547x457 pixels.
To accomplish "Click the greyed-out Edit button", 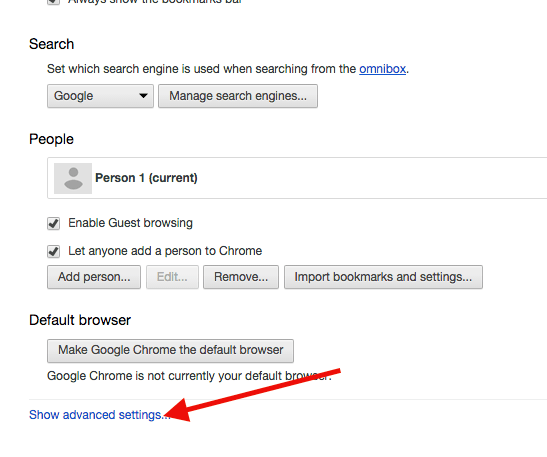I will [x=172, y=277].
